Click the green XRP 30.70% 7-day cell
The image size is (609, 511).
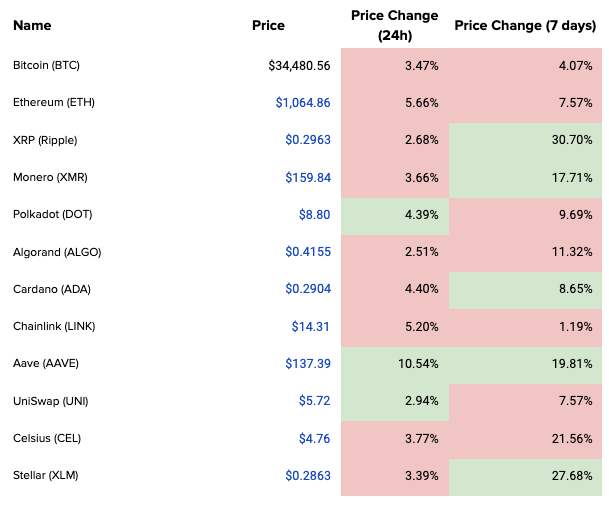pos(525,140)
